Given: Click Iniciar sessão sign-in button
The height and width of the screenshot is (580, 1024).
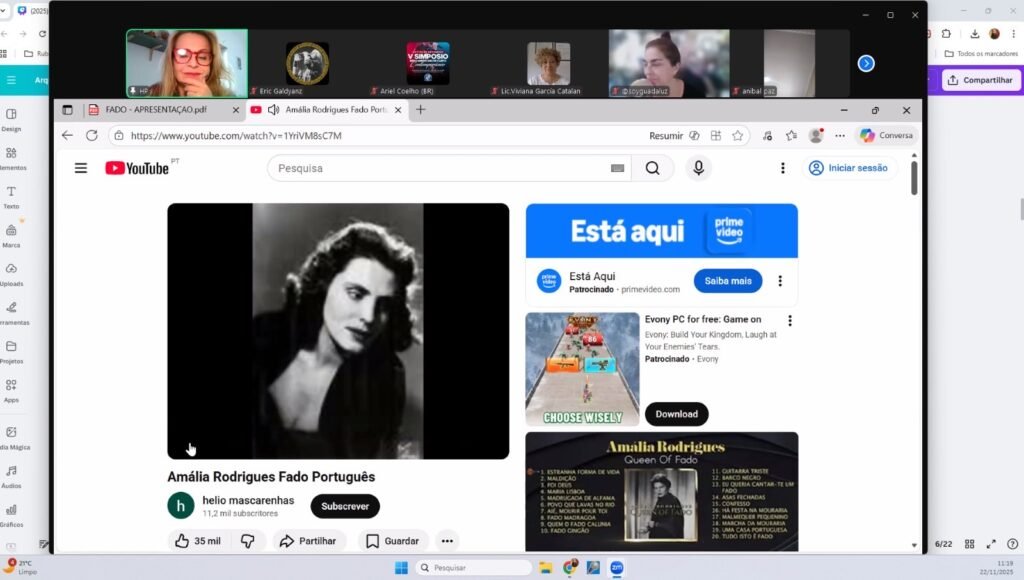Looking at the screenshot, I should click(x=848, y=168).
